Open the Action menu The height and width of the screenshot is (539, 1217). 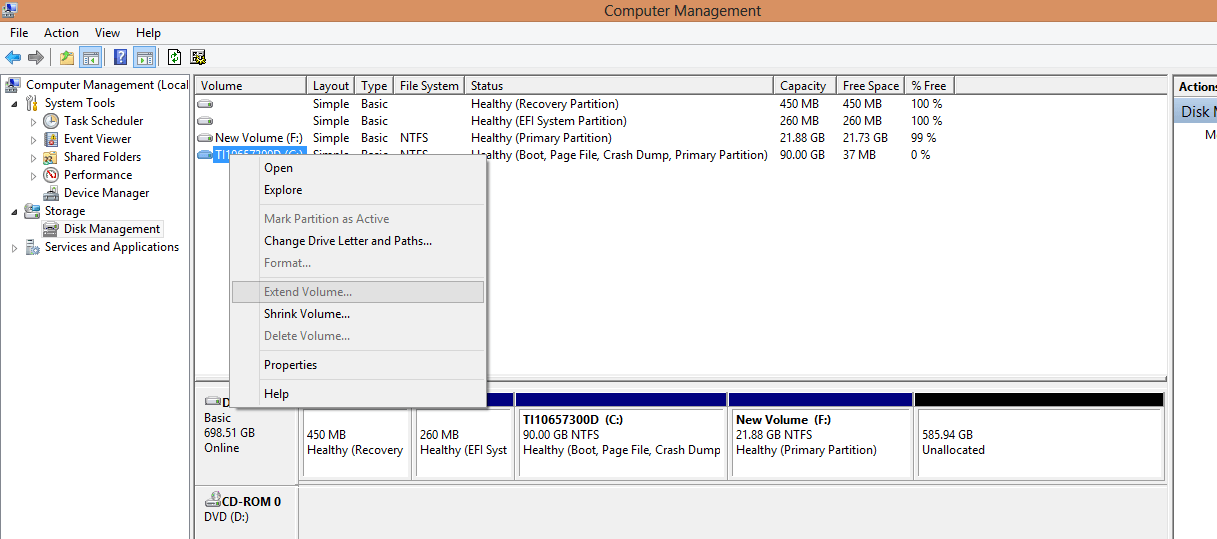tap(61, 33)
